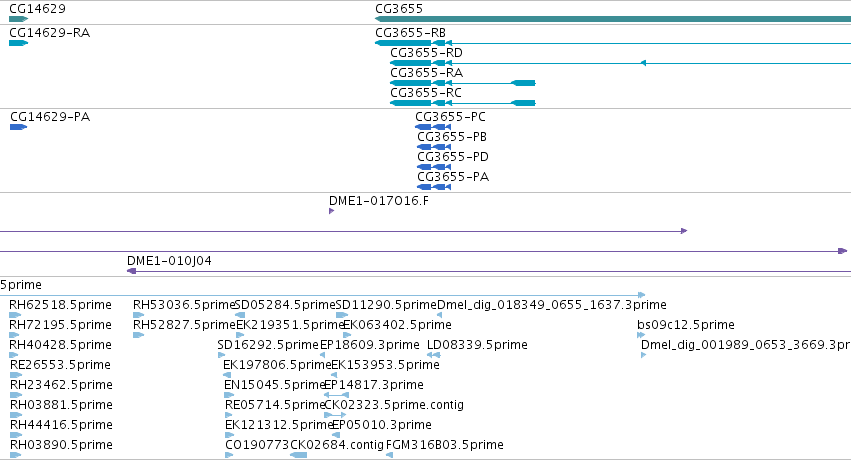This screenshot has width=851, height=460.
Task: Select the EK197806.5prime EST arrow
Action: pyautogui.click(x=227, y=375)
